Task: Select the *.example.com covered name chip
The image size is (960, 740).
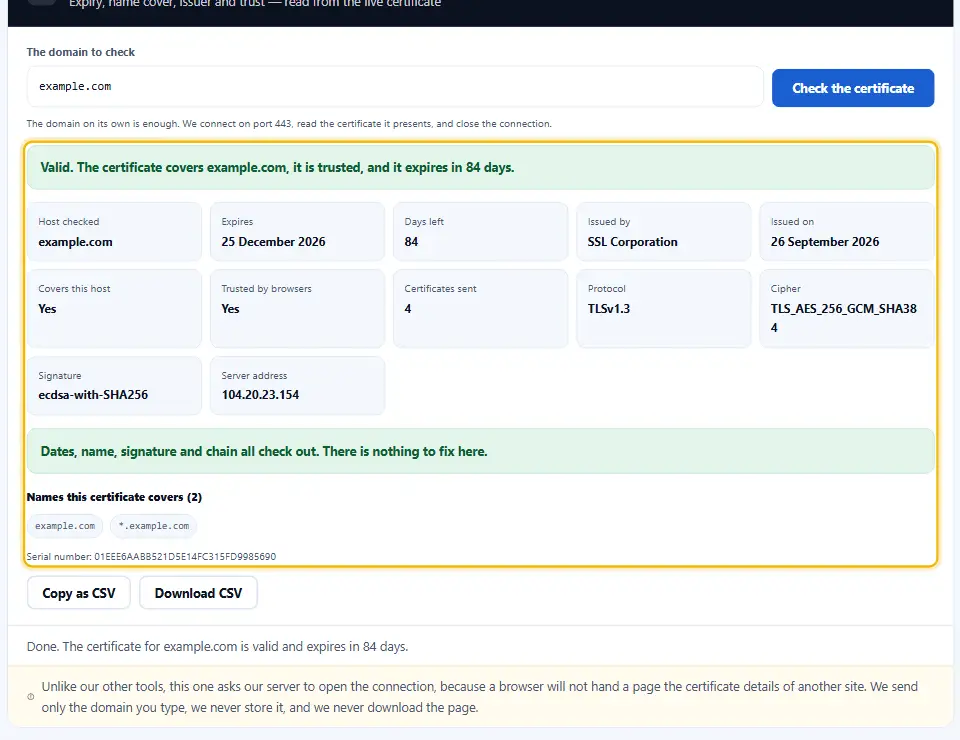Action: (154, 526)
